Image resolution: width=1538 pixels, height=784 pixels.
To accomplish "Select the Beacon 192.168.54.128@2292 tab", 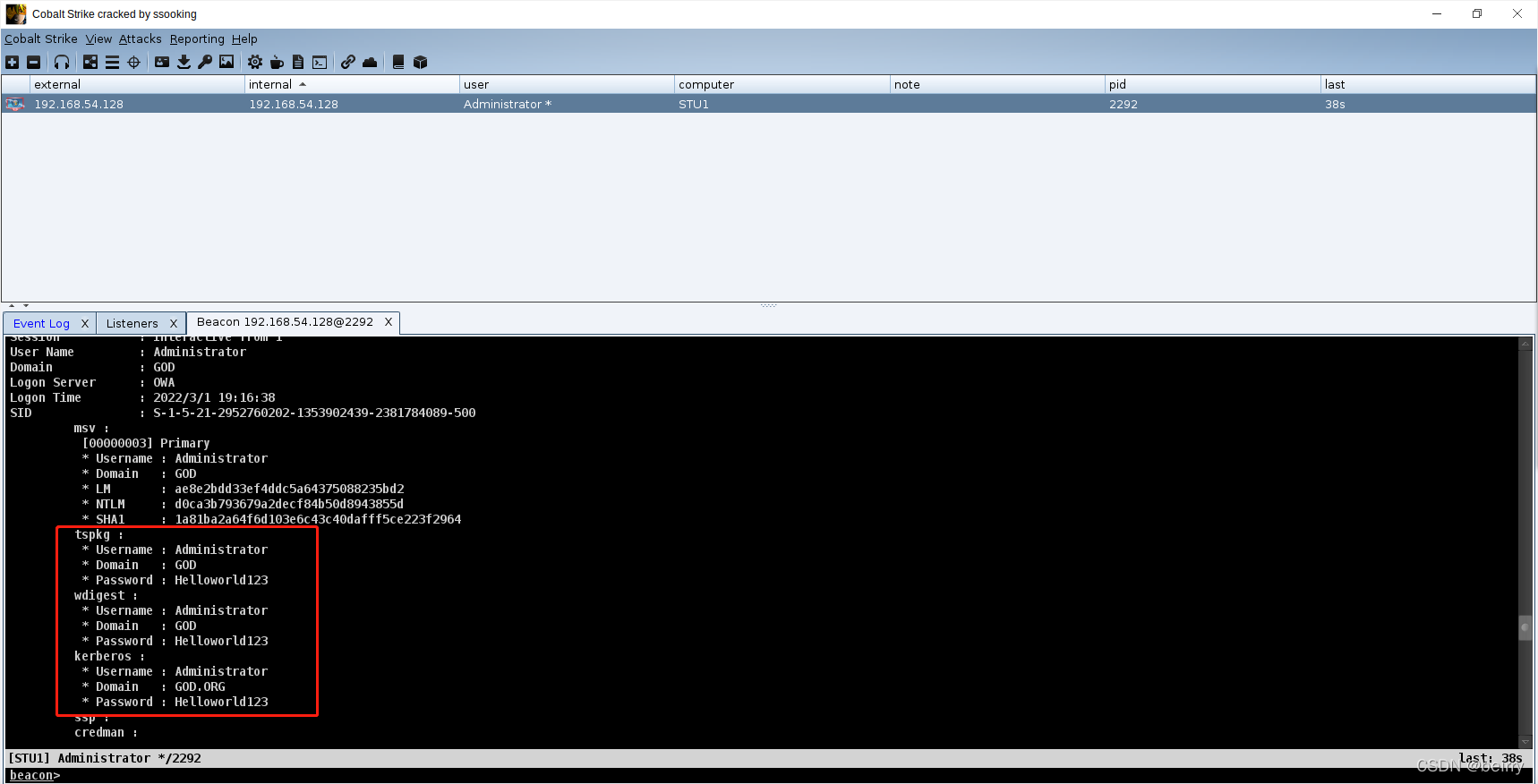I will coord(285,322).
